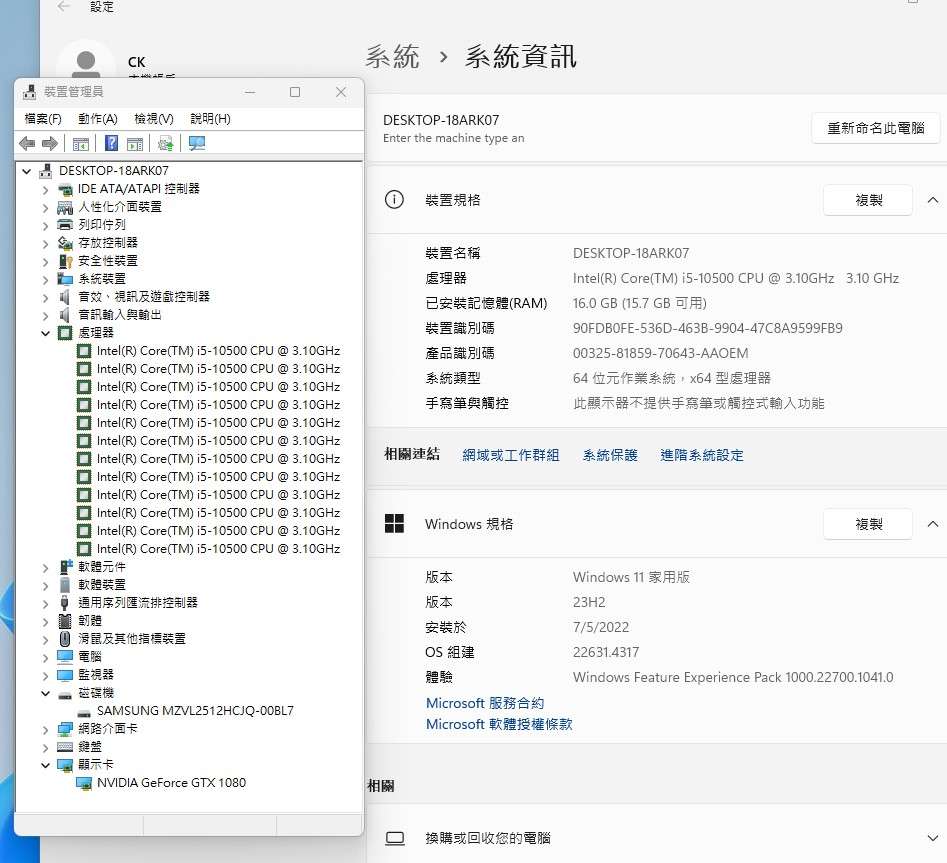Click the USB plug icon beside 通用序列匯流排控制器
947x863 pixels.
(65, 603)
